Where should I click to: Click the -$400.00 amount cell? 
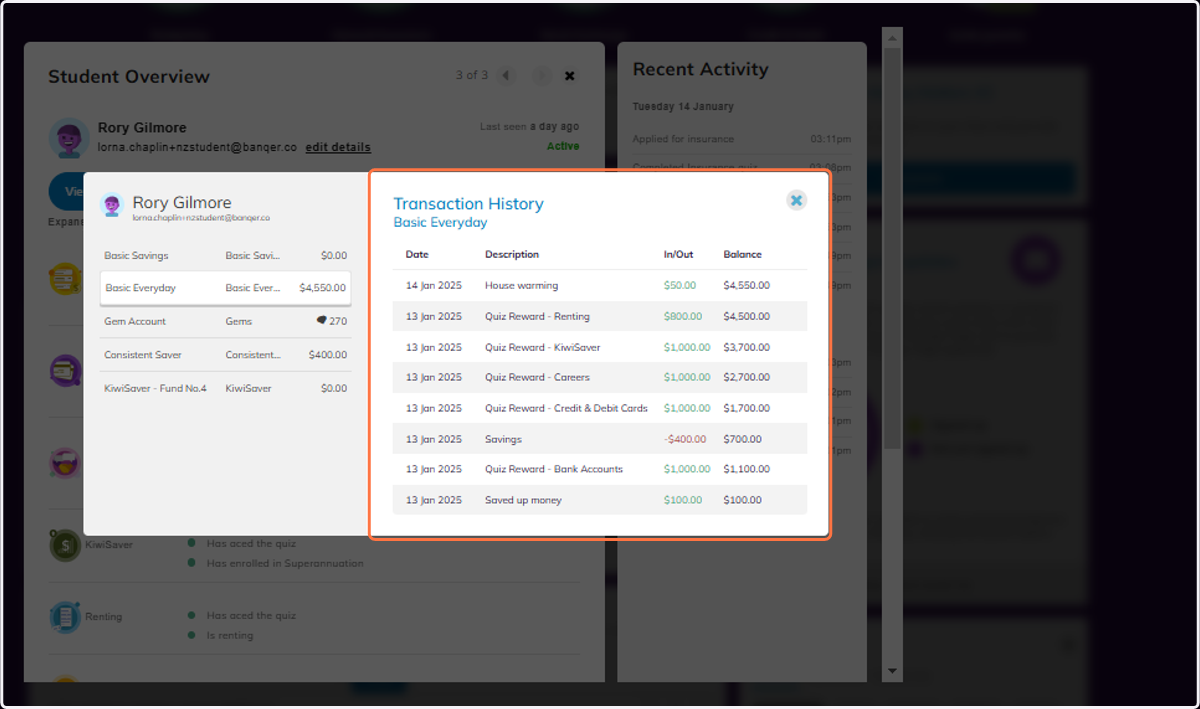(x=685, y=439)
